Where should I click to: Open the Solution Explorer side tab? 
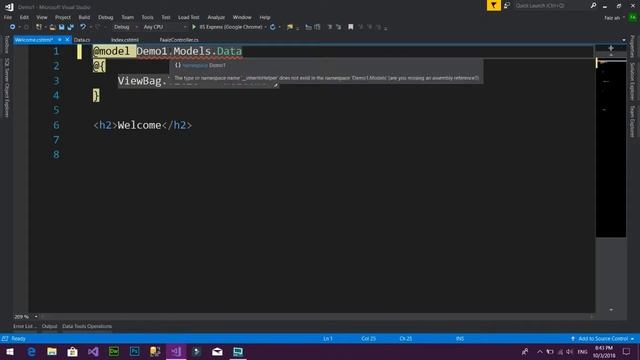click(x=632, y=81)
